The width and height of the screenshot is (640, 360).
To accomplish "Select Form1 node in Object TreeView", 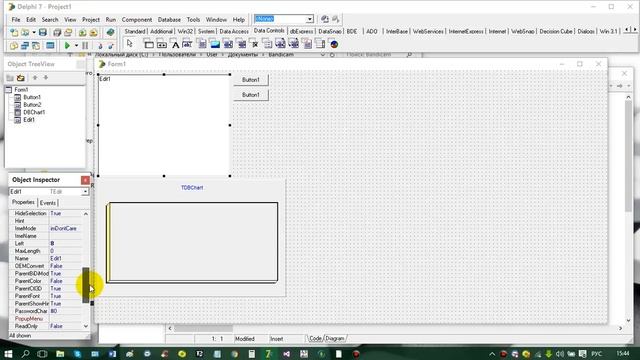I will [x=21, y=90].
